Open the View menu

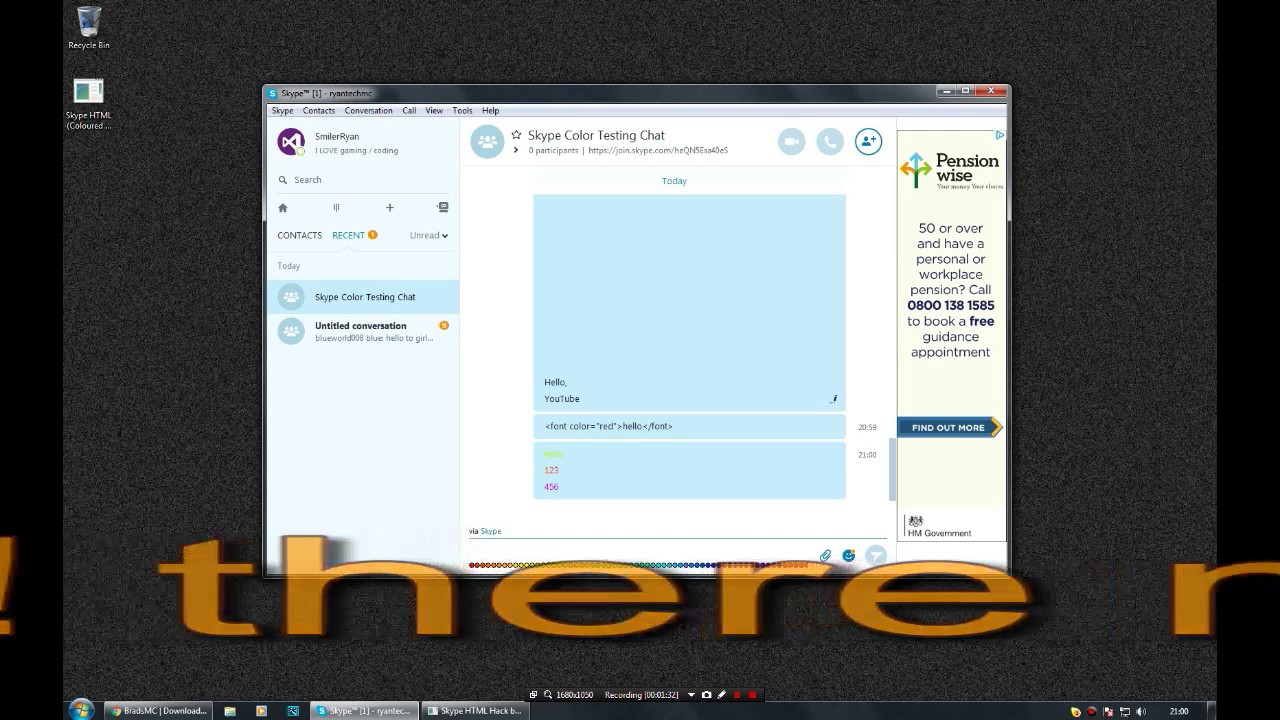[434, 111]
